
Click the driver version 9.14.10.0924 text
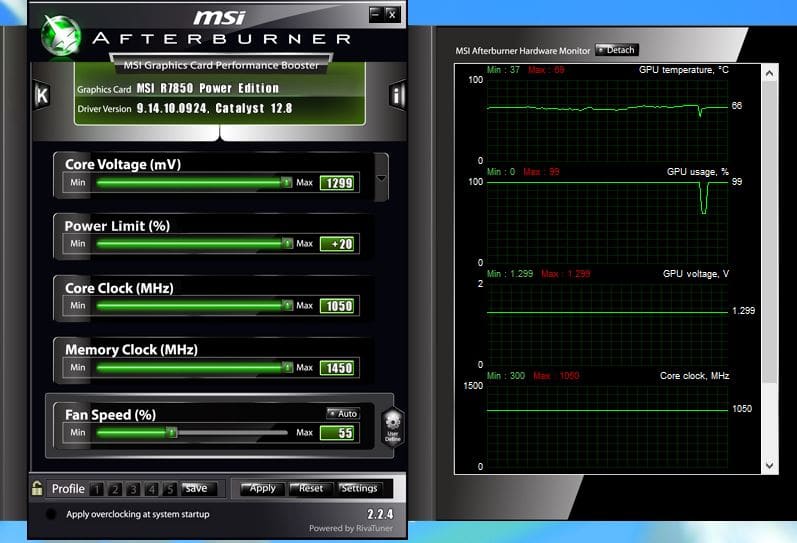pos(172,108)
